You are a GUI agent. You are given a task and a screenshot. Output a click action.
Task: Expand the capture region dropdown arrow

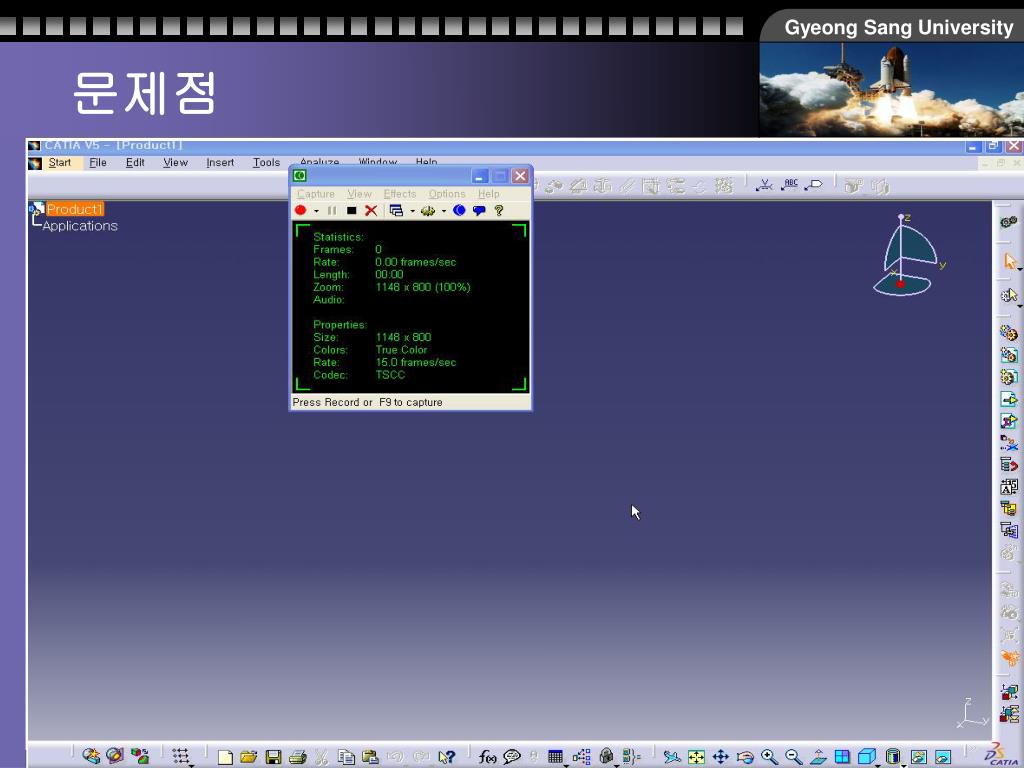[412, 211]
